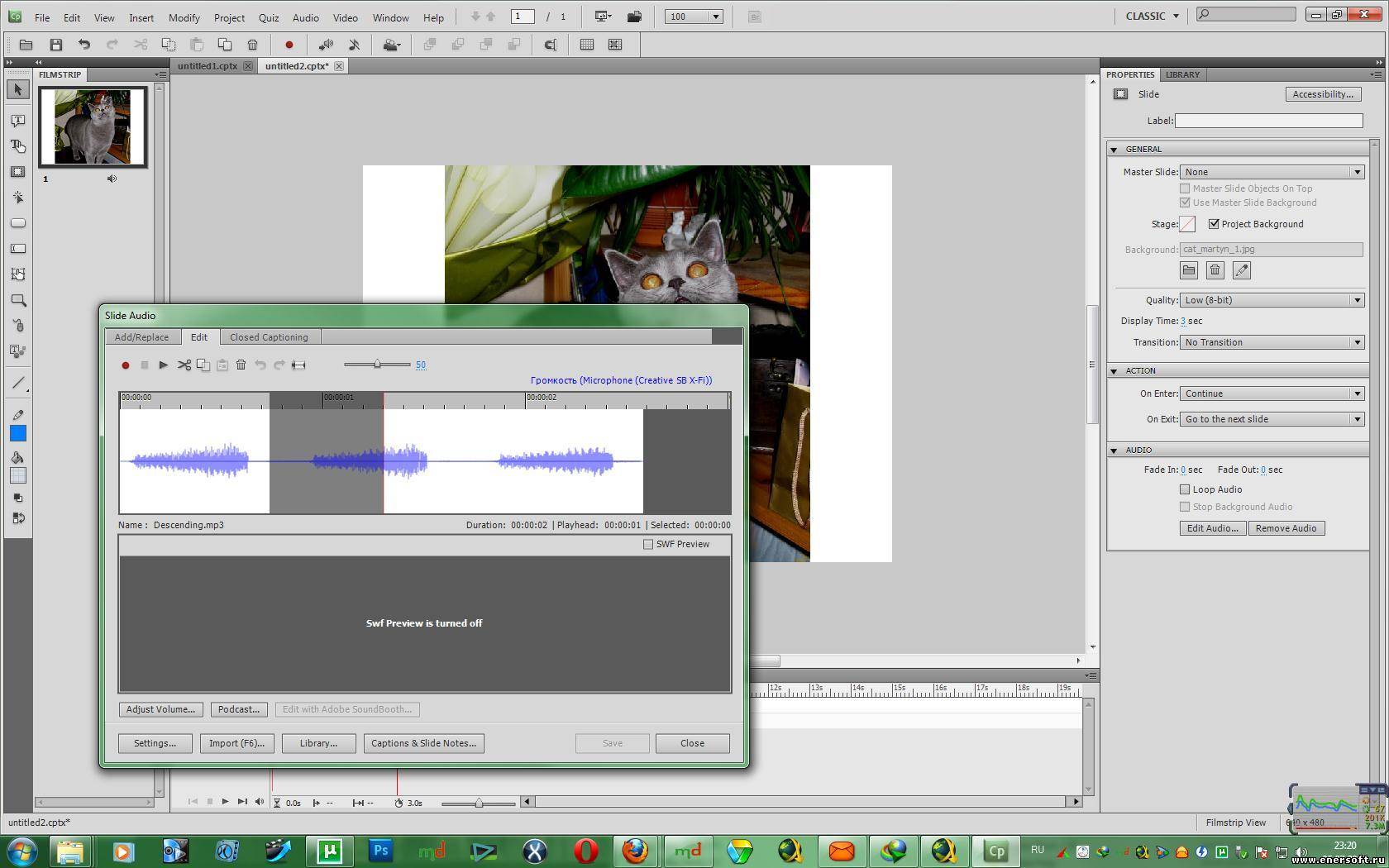
Task: Switch to the LIBRARY panel tab
Action: click(x=1182, y=74)
